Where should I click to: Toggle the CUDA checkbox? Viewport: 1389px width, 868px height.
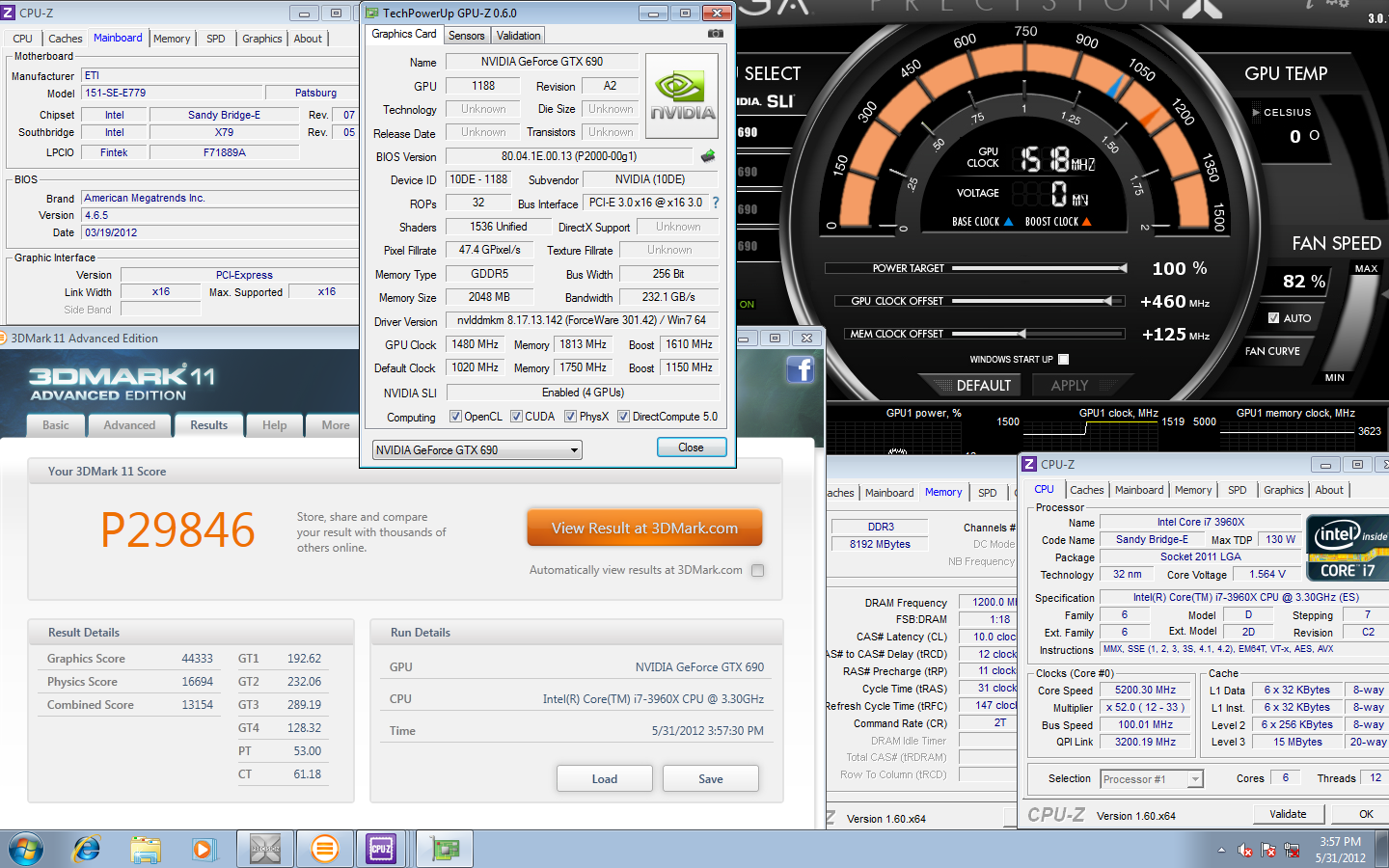click(517, 417)
